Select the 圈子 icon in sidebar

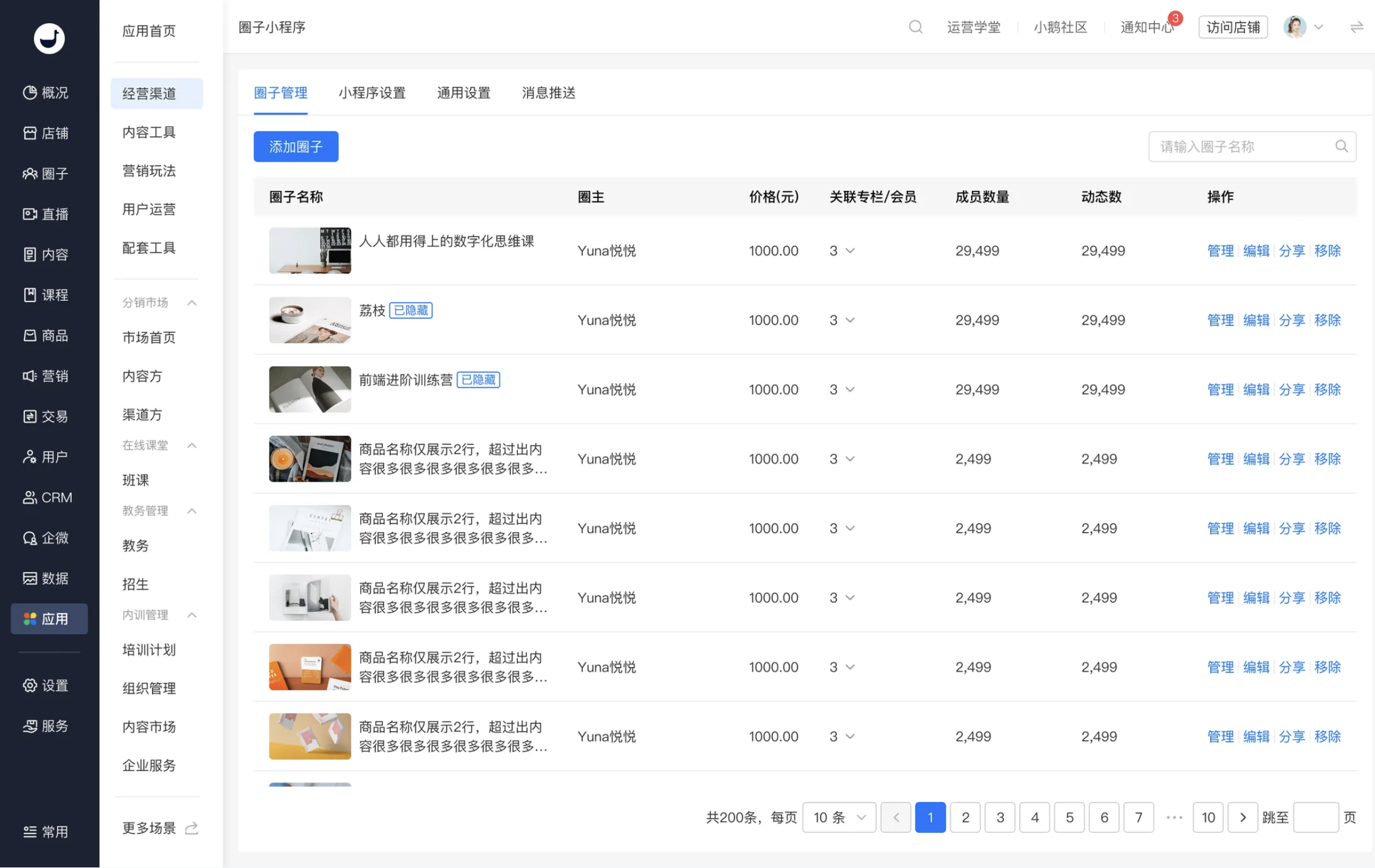click(x=30, y=173)
